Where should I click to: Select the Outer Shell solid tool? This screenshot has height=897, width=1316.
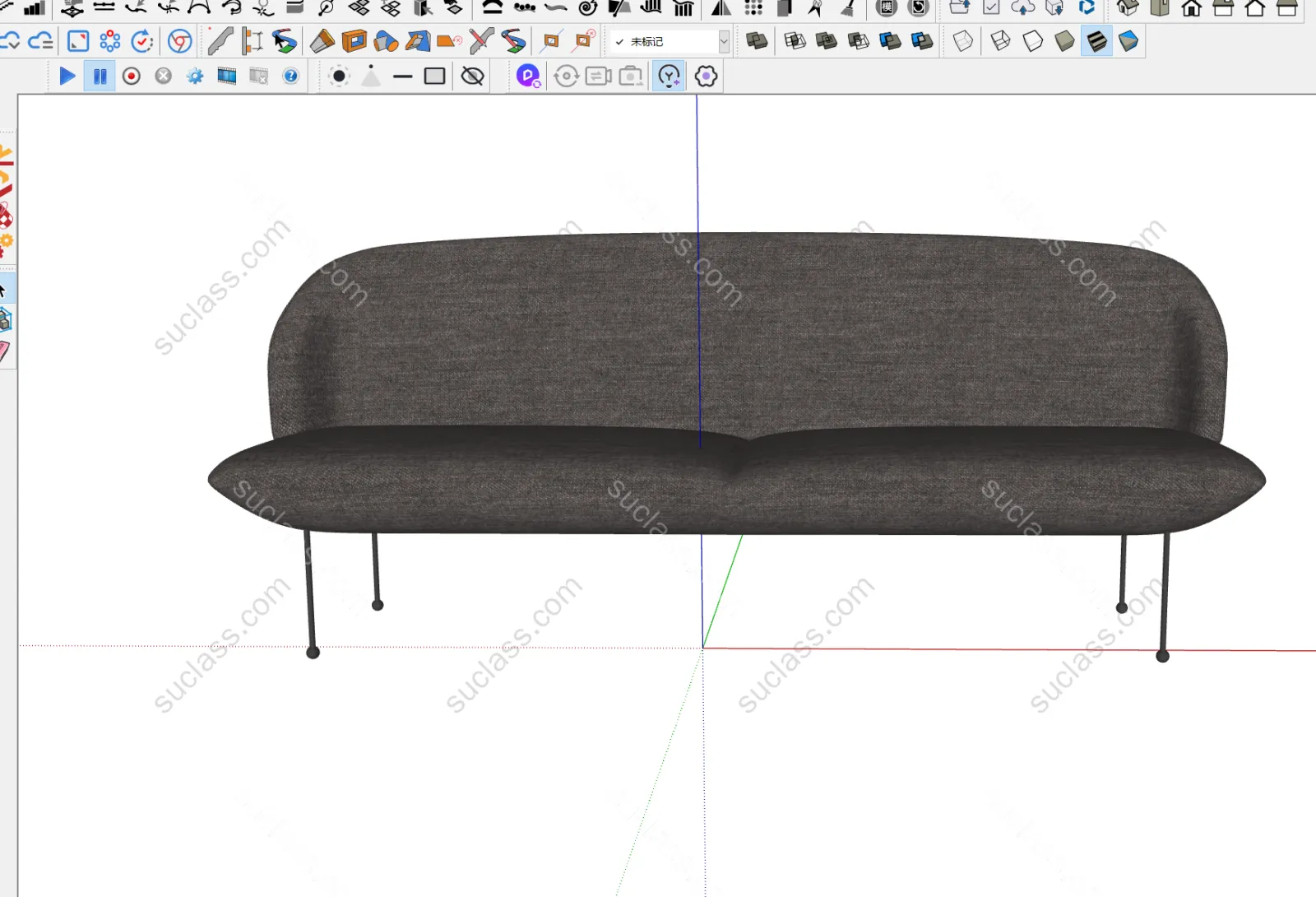(757, 41)
